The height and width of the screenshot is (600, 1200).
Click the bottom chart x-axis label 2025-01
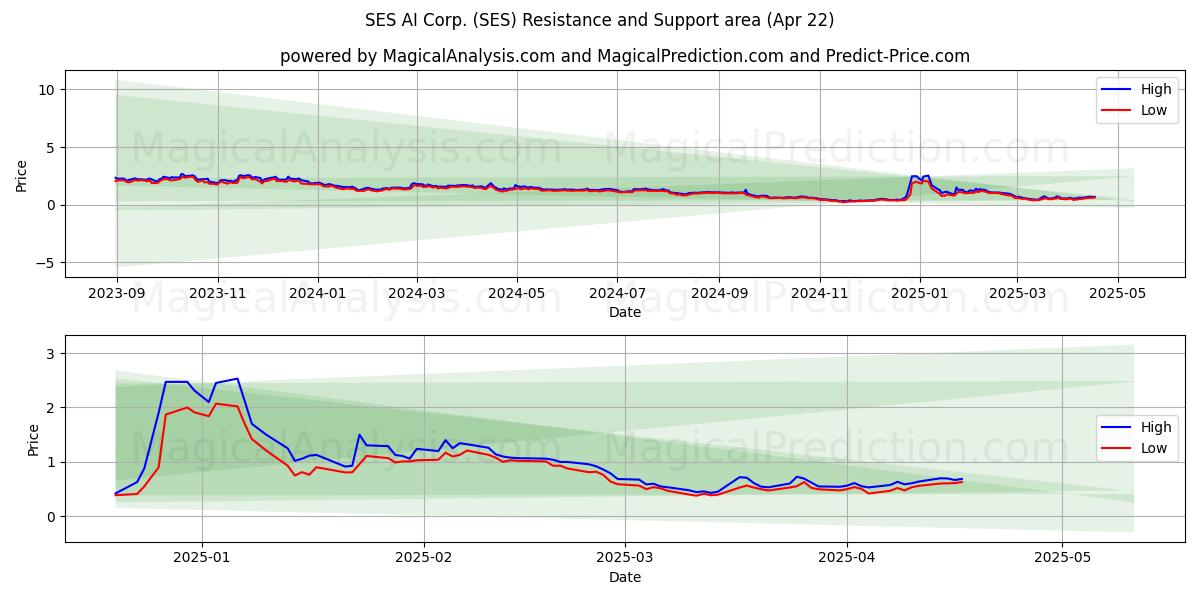tap(202, 559)
